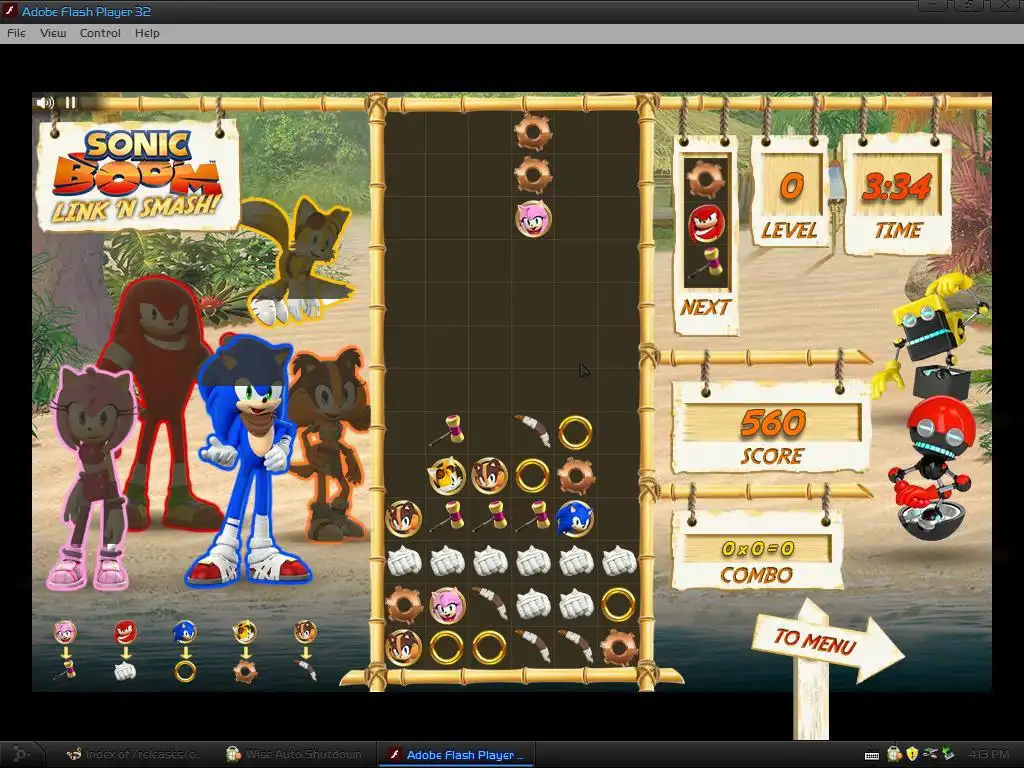Click fist icon under Knuckles in legend
Screen dimensions: 1024x768
pos(125,671)
